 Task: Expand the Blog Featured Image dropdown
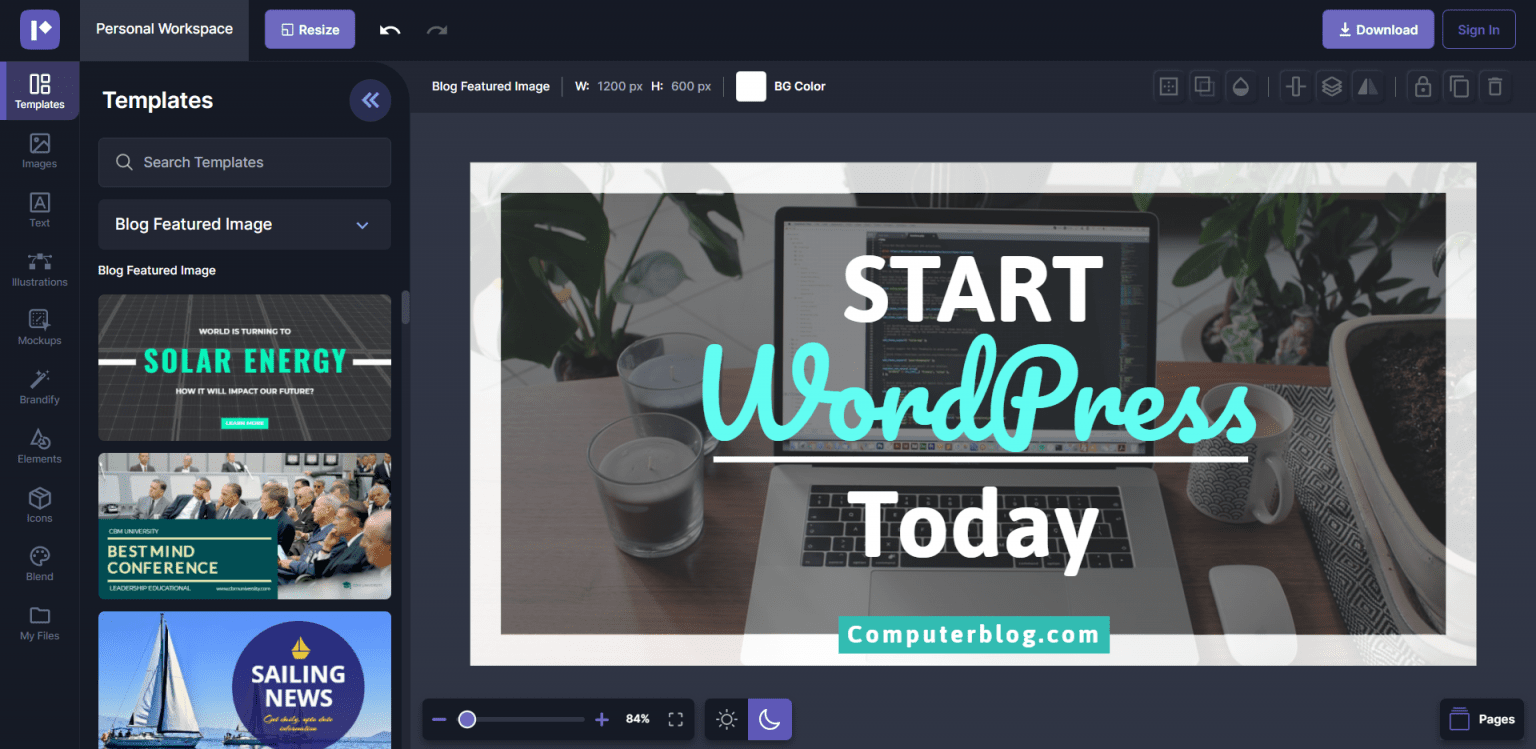point(244,224)
